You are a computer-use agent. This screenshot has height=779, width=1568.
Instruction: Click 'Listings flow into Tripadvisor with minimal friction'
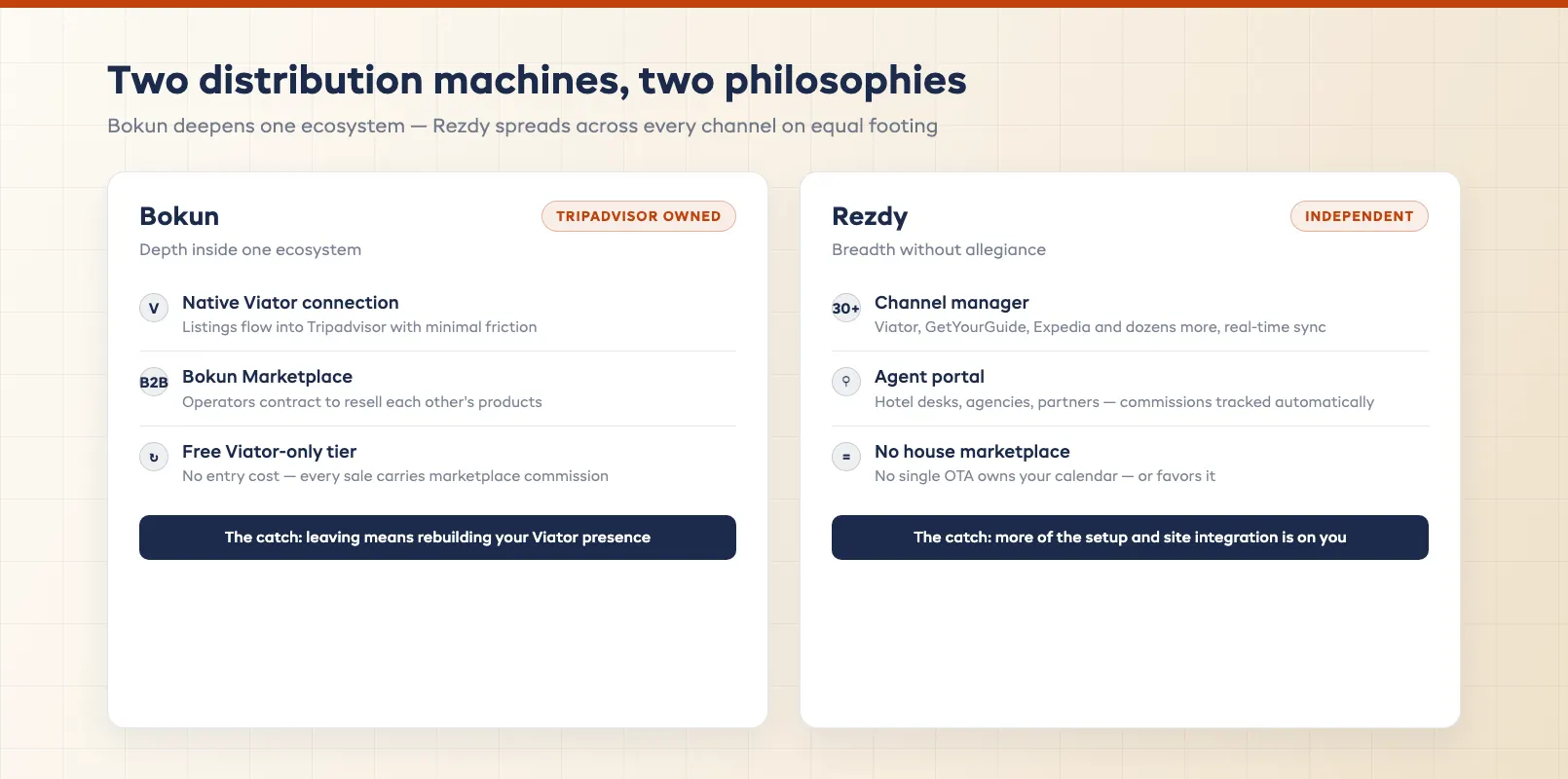click(x=359, y=327)
